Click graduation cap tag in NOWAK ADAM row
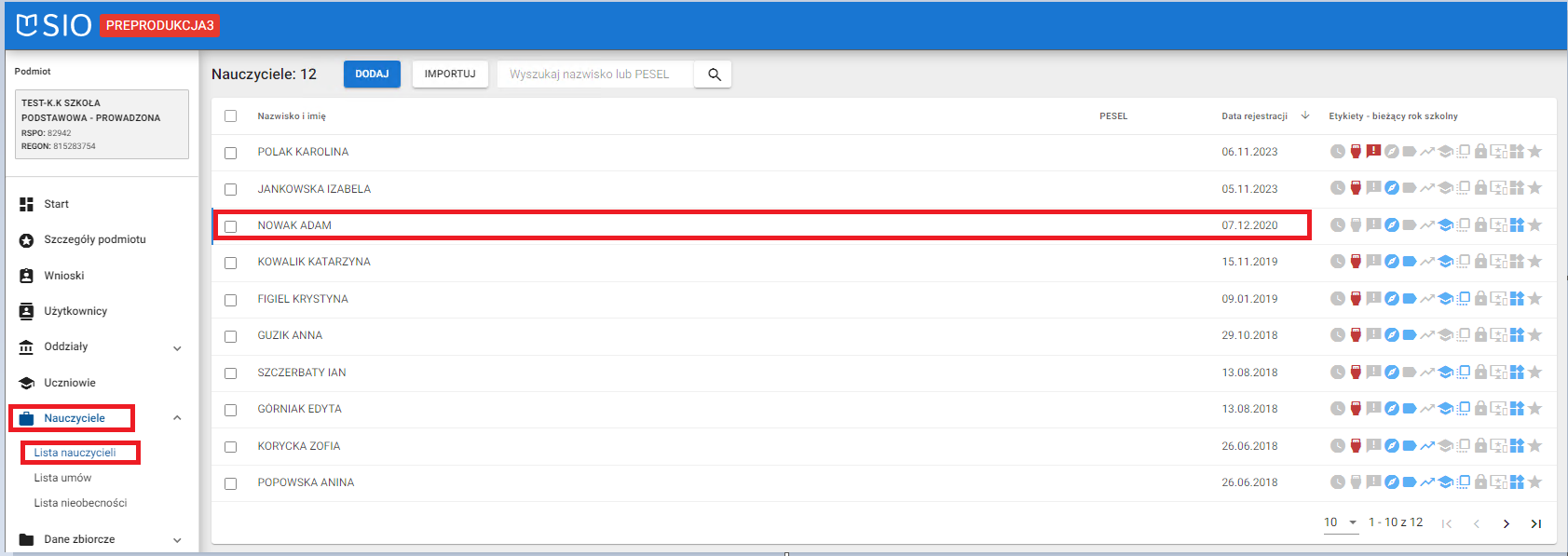 [x=1445, y=225]
